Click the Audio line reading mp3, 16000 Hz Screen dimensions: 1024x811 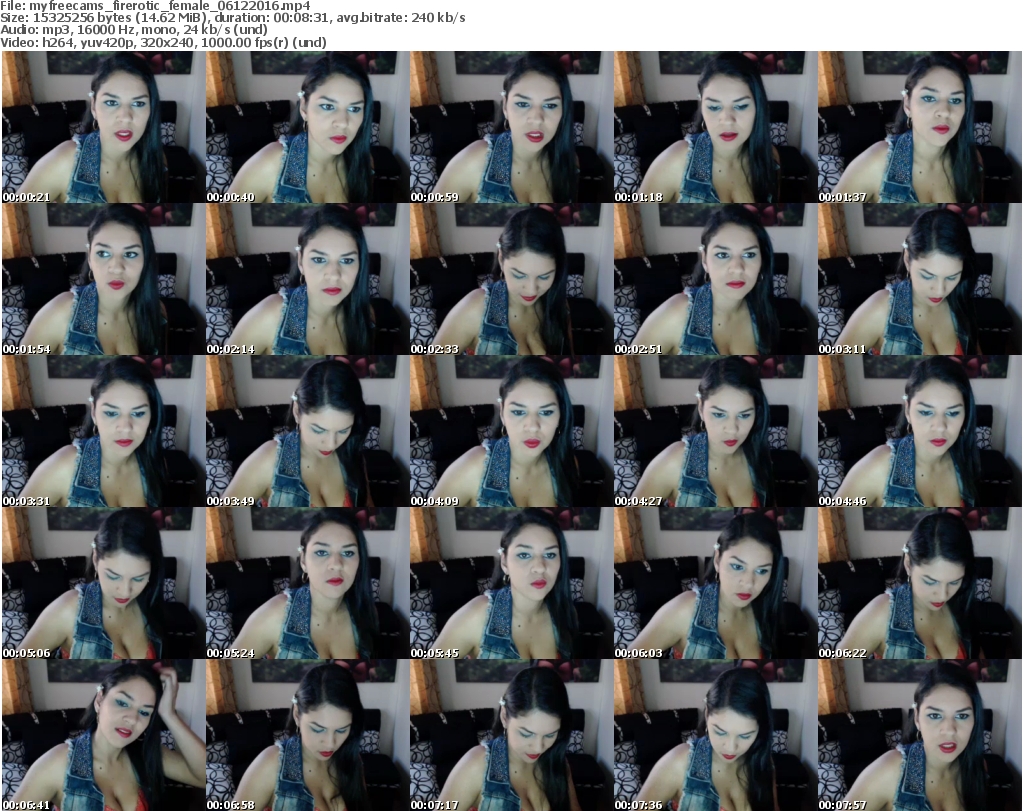(134, 30)
